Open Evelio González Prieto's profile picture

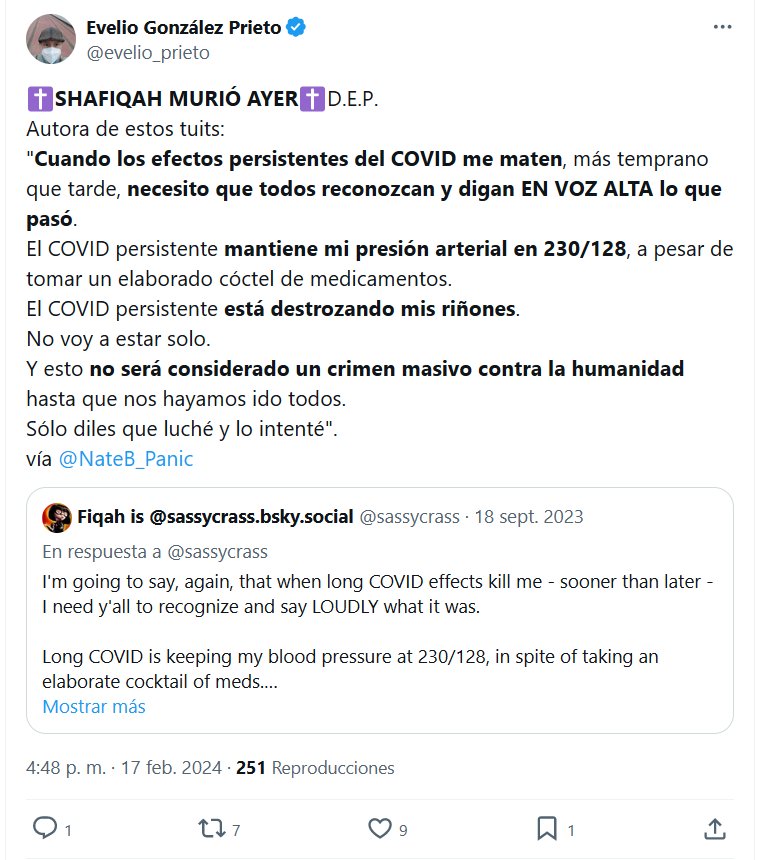point(51,39)
